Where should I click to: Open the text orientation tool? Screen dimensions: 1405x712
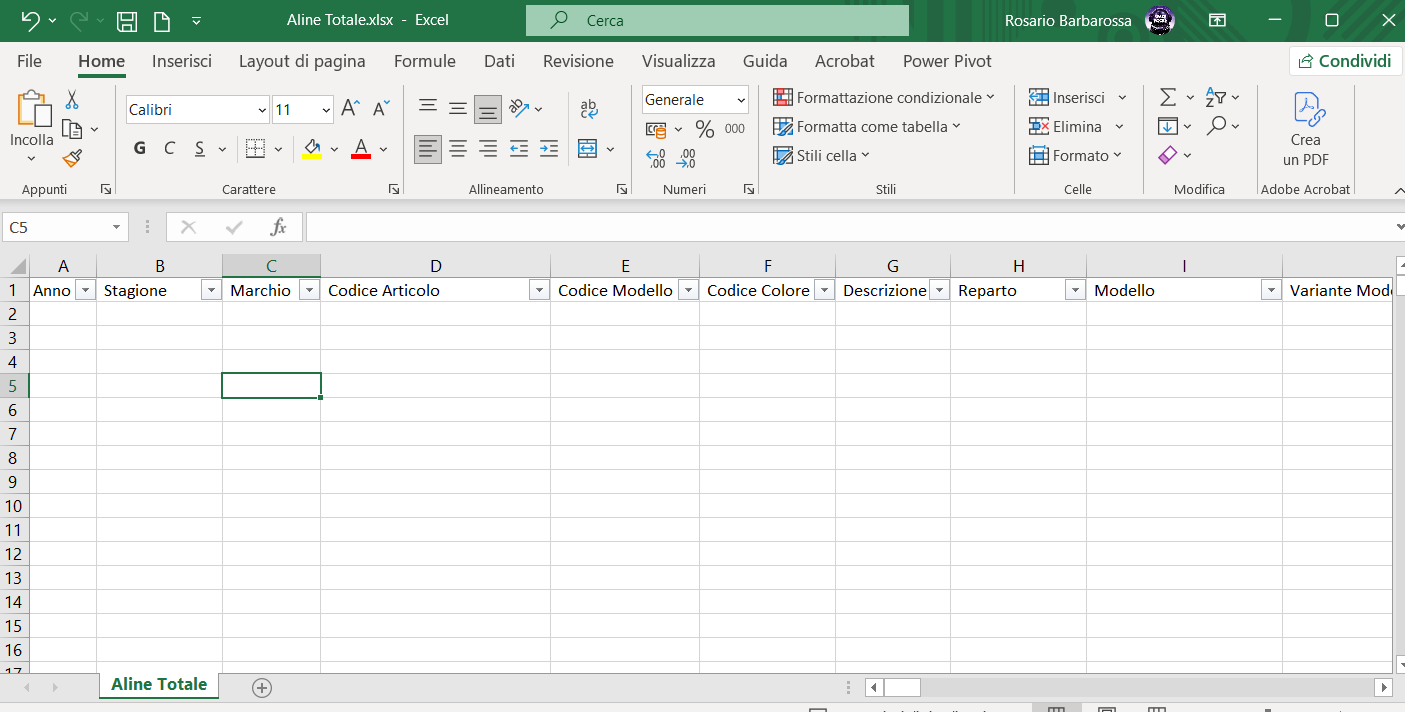[519, 108]
